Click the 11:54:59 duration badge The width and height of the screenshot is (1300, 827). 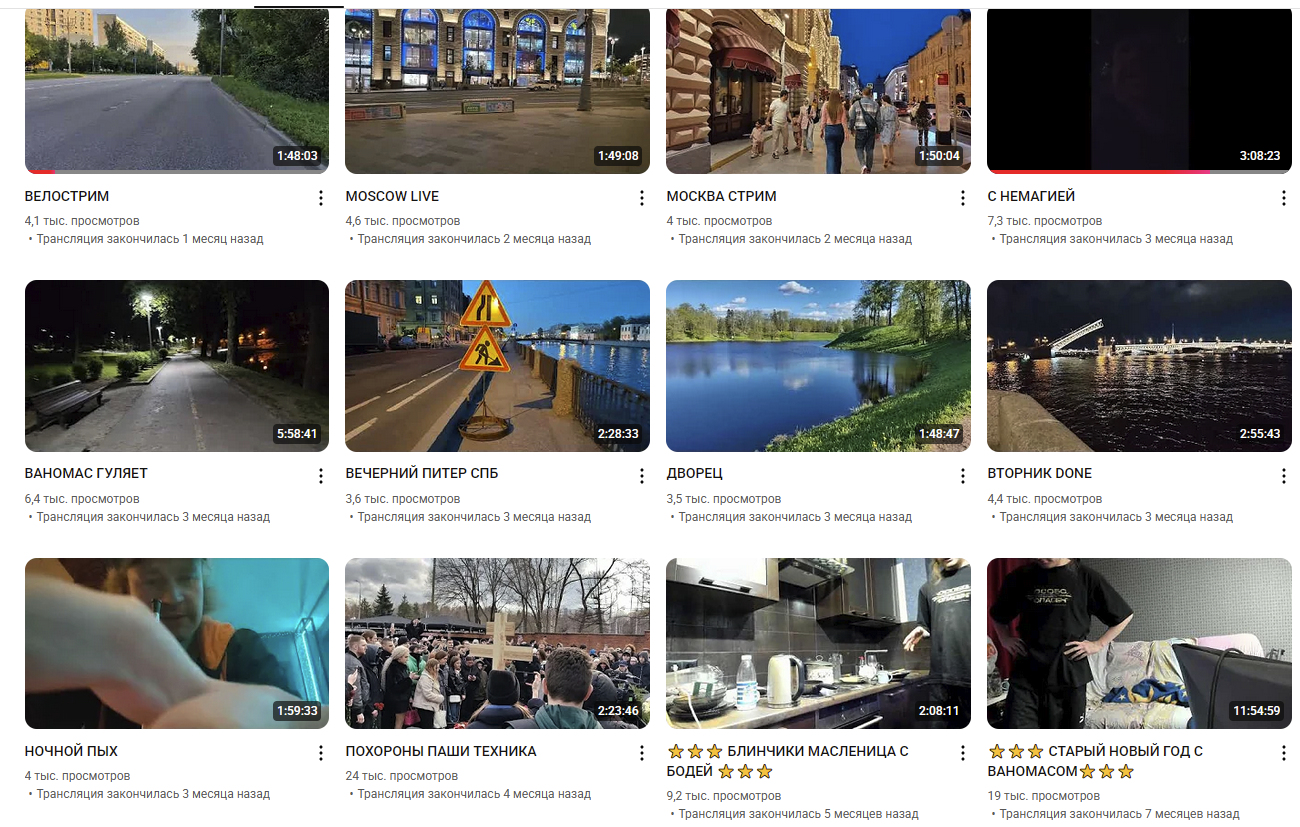click(x=1256, y=711)
